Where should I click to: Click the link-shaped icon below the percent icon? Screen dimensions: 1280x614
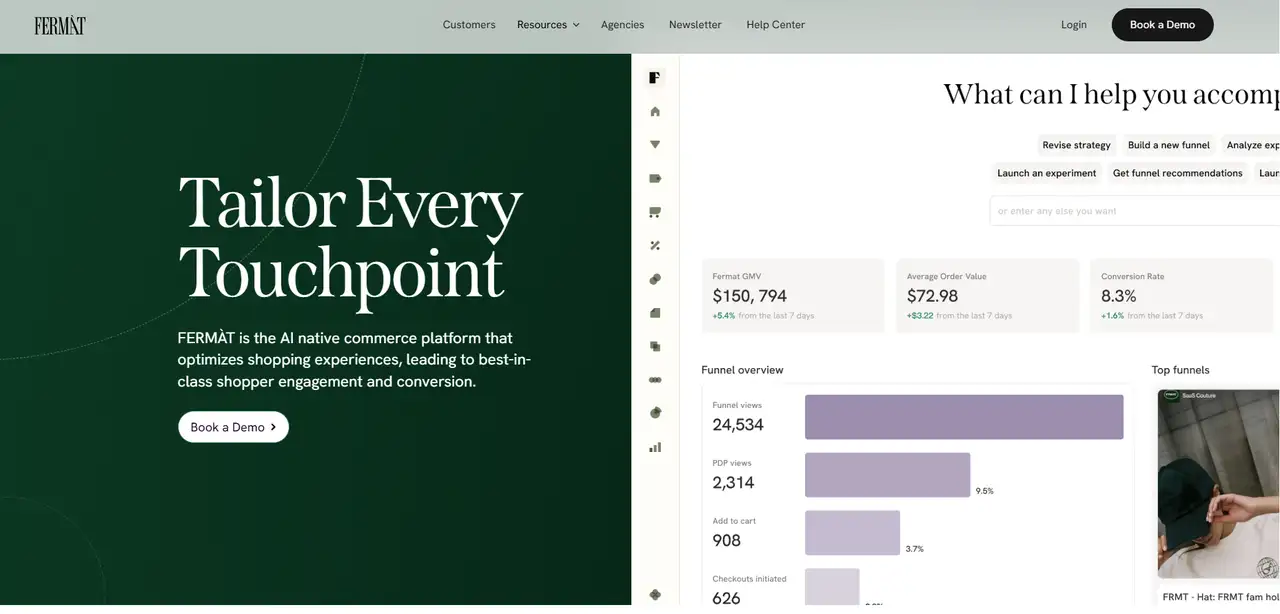click(x=655, y=279)
